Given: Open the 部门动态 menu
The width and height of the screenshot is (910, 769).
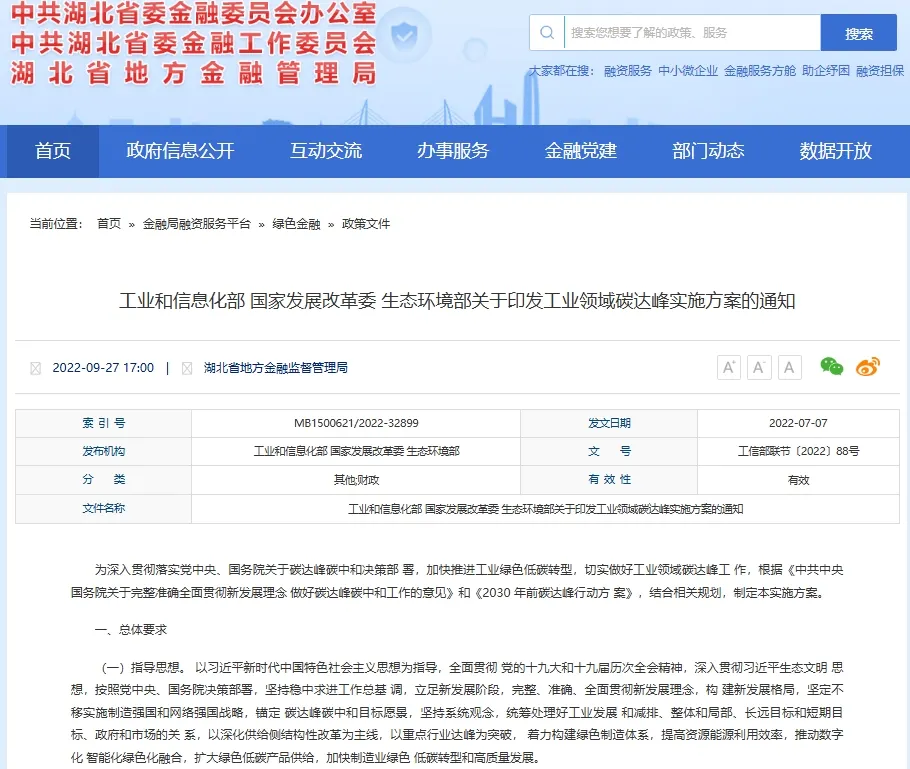Looking at the screenshot, I should 708,151.
